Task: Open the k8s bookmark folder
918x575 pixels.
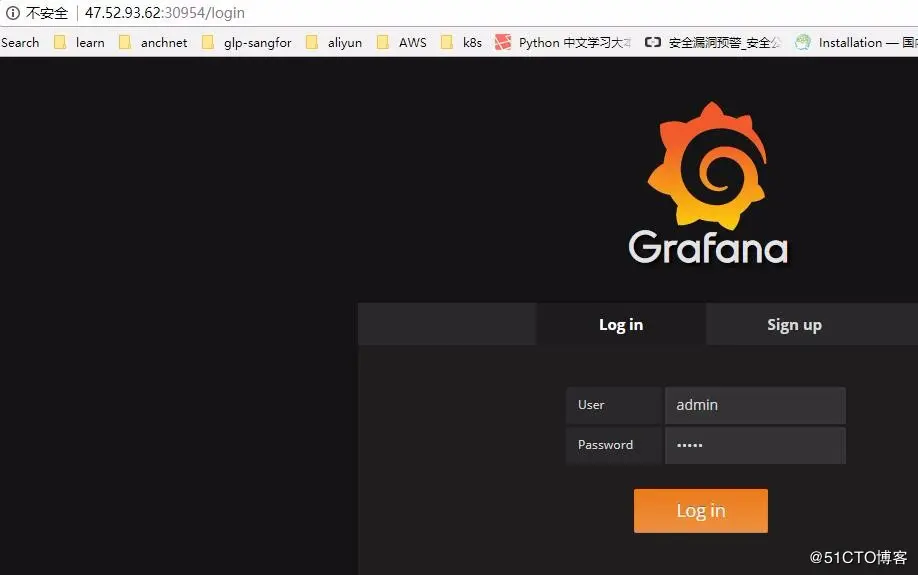Action: (x=461, y=42)
